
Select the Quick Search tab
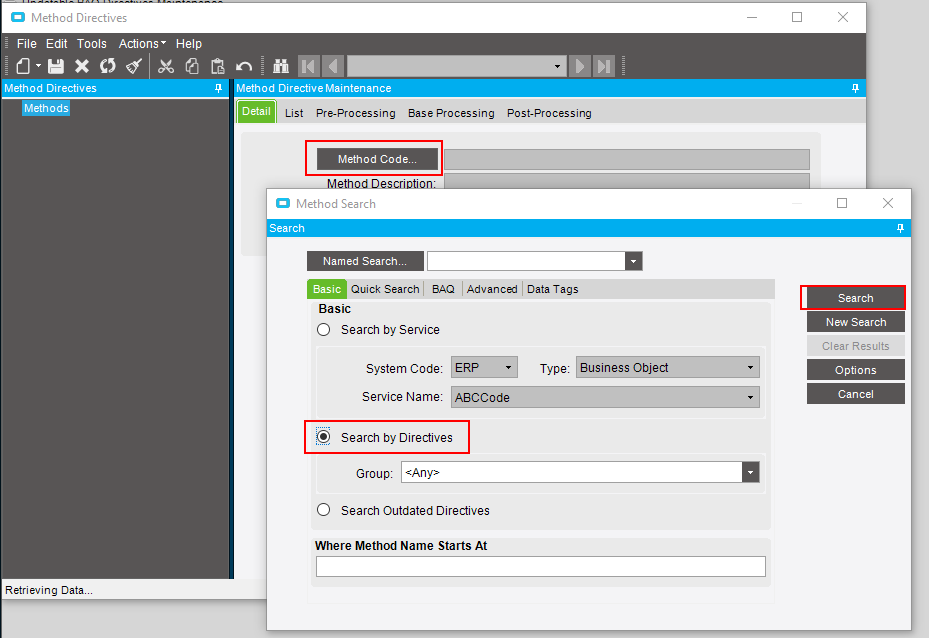(385, 289)
